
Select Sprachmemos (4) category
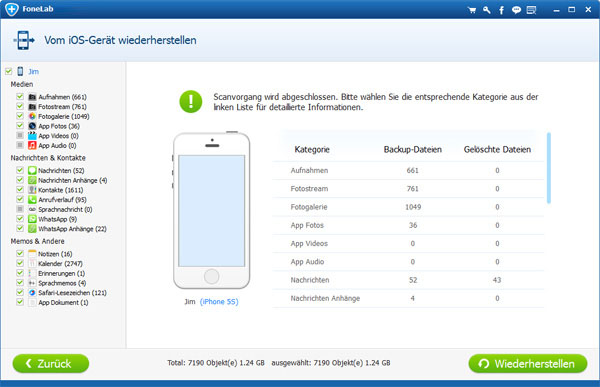(62, 283)
